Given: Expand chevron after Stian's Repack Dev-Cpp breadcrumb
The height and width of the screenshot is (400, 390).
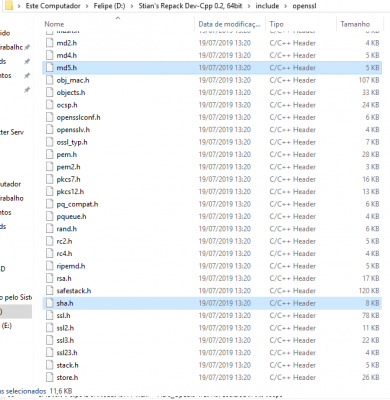Looking at the screenshot, I should (x=249, y=6).
